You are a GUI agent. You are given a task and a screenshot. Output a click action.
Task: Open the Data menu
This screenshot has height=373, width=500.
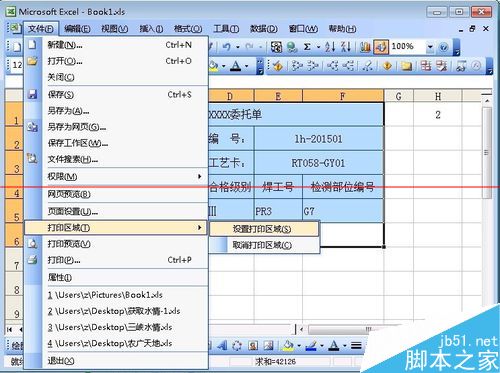tap(264, 29)
